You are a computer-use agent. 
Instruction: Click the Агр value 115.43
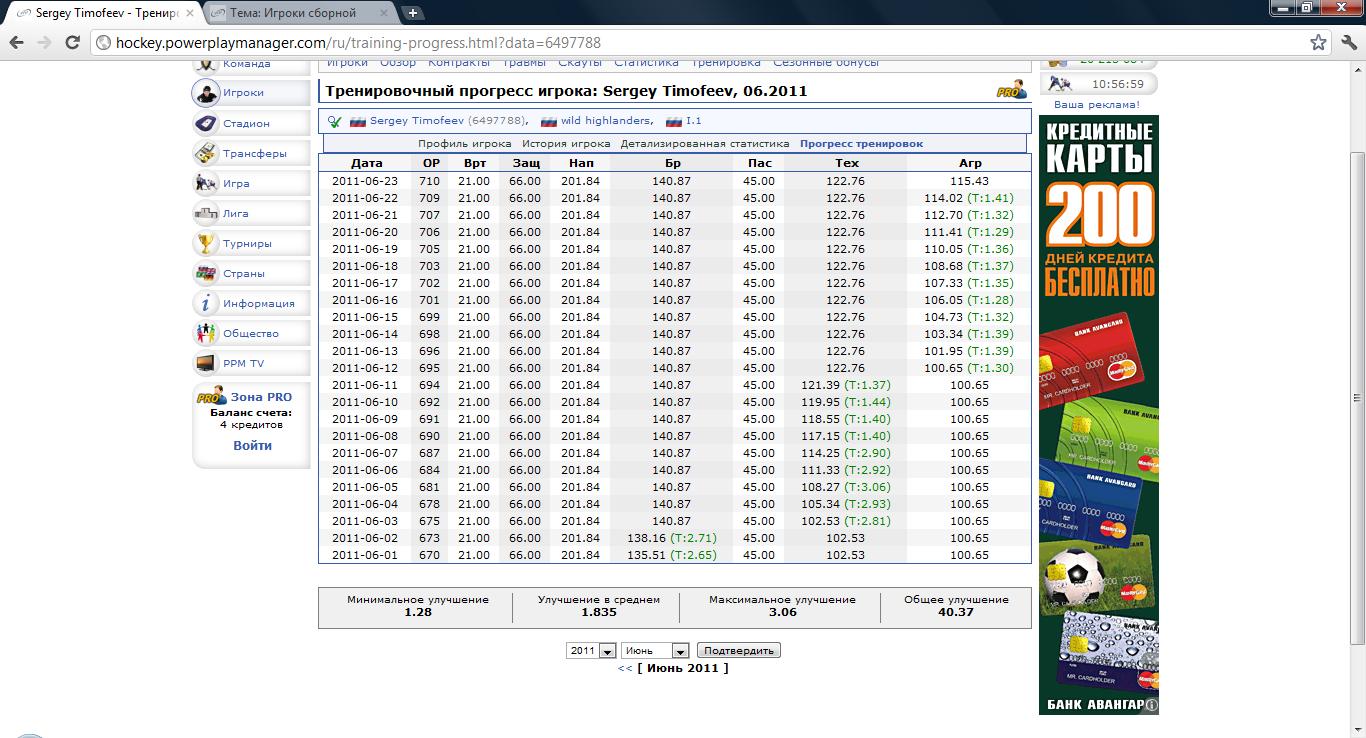click(x=969, y=181)
